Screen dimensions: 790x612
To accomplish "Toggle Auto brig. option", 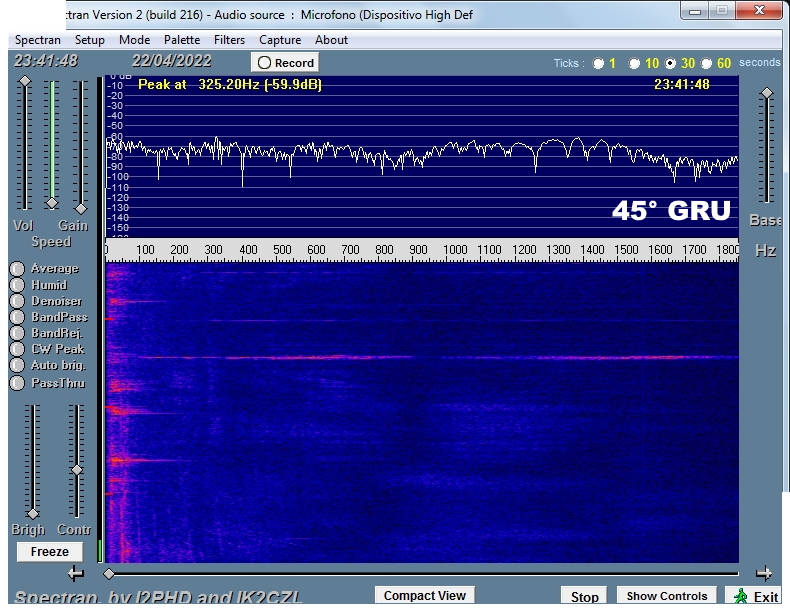I will pyautogui.click(x=17, y=365).
